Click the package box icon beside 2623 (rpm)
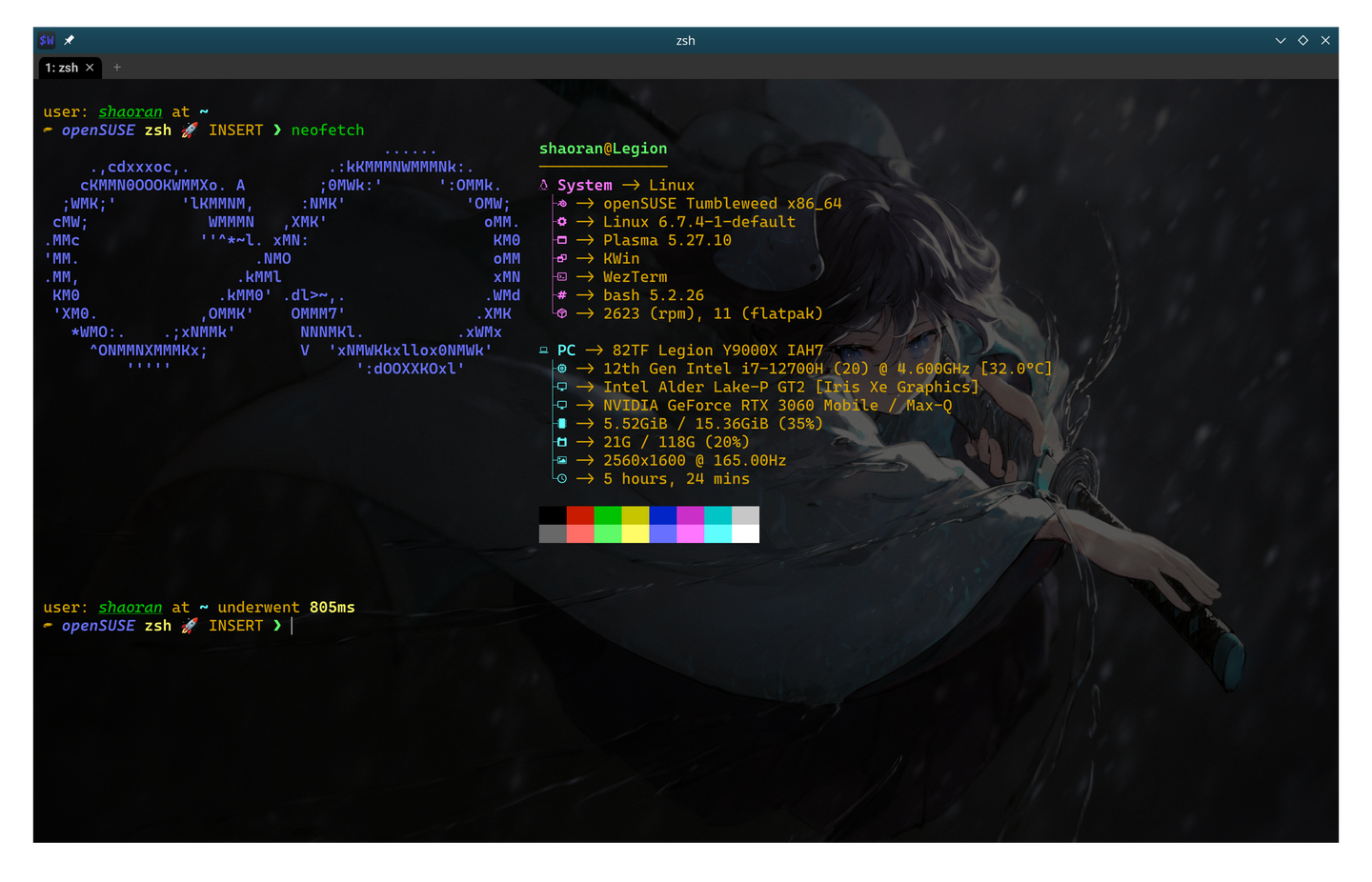This screenshot has height=882, width=1372. pos(562,313)
